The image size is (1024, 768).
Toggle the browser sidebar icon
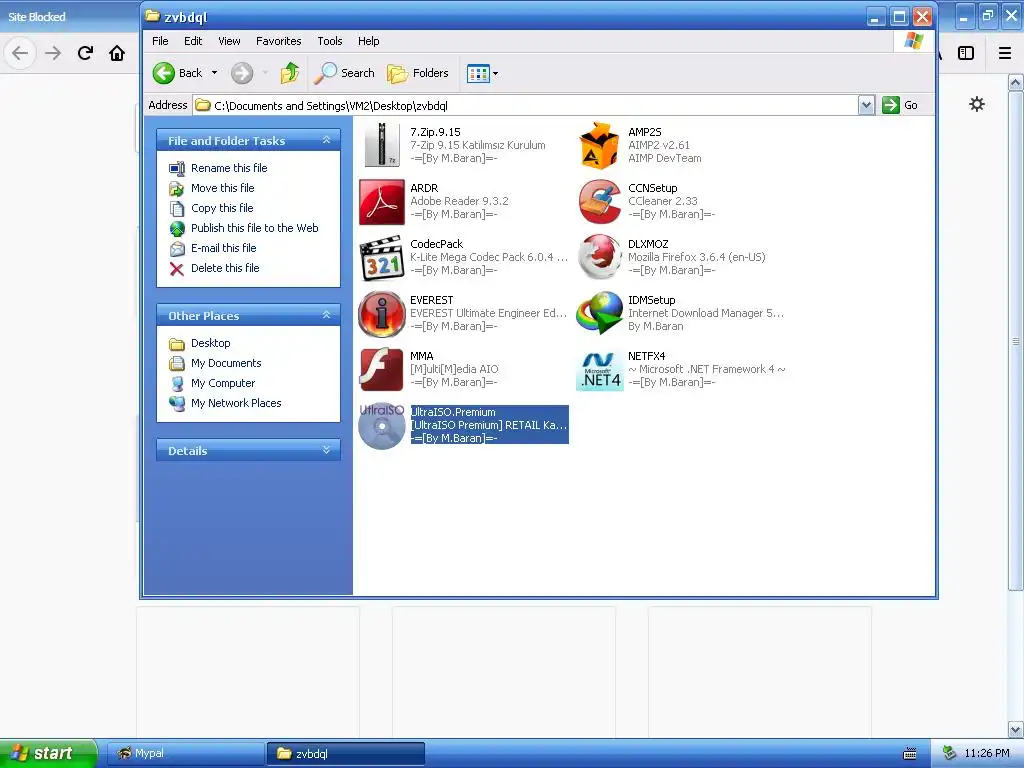(x=966, y=53)
